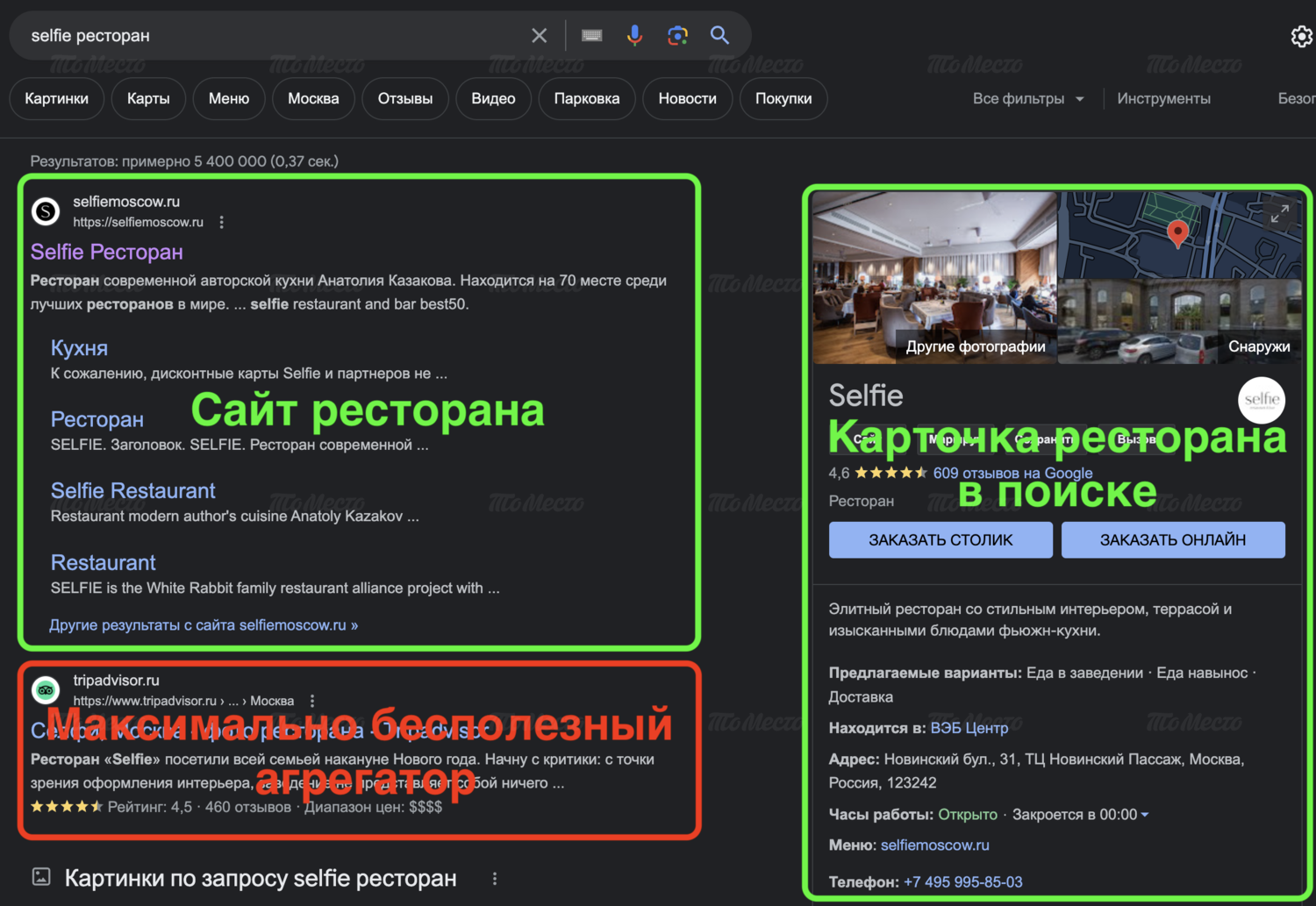Click the 'Selfie' title in the knowledge card
Viewport: 1316px width, 906px height.
866,396
